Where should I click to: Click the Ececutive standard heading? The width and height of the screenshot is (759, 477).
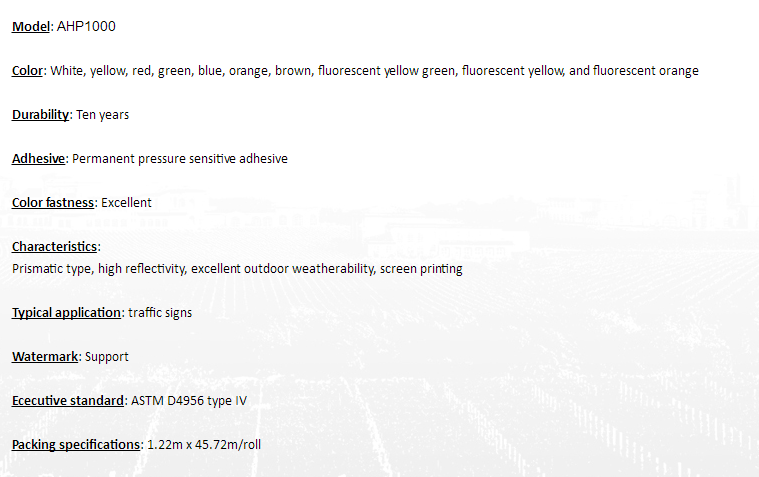pyautogui.click(x=68, y=401)
